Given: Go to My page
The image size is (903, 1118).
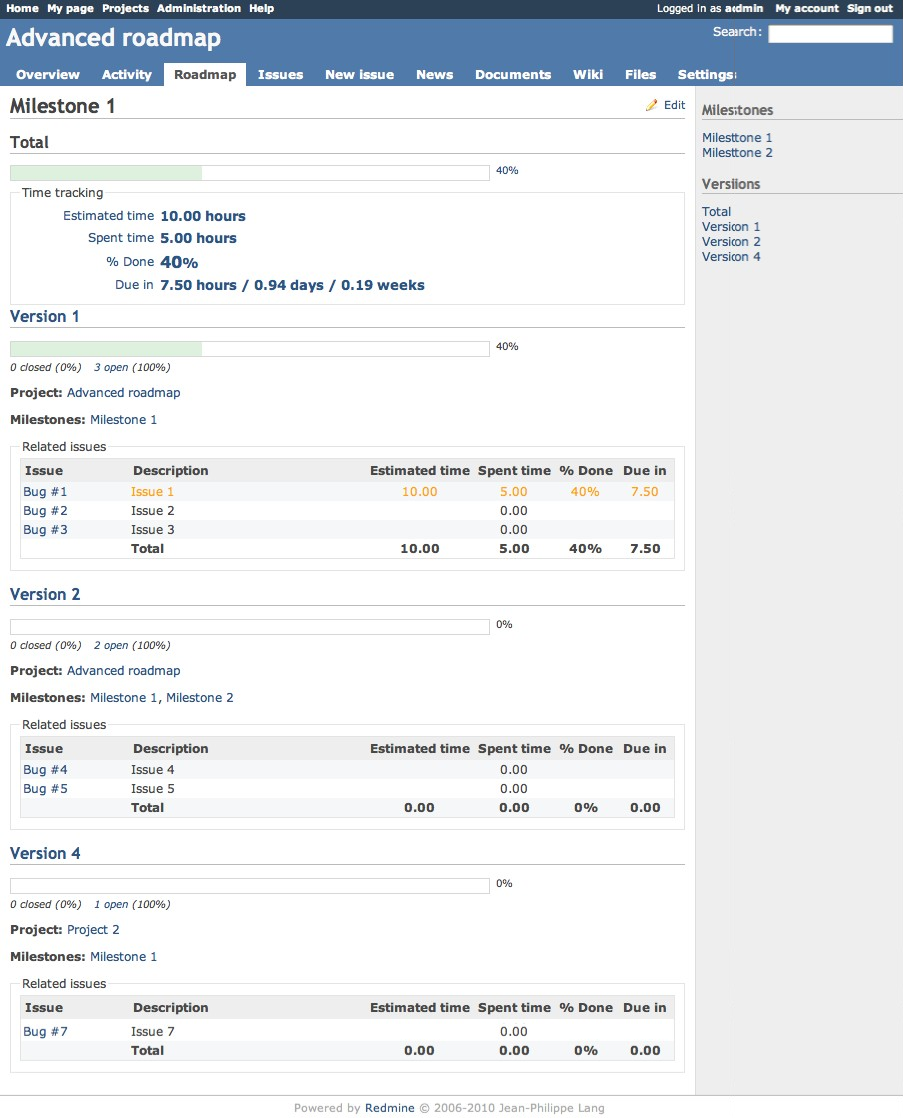Looking at the screenshot, I should [70, 9].
